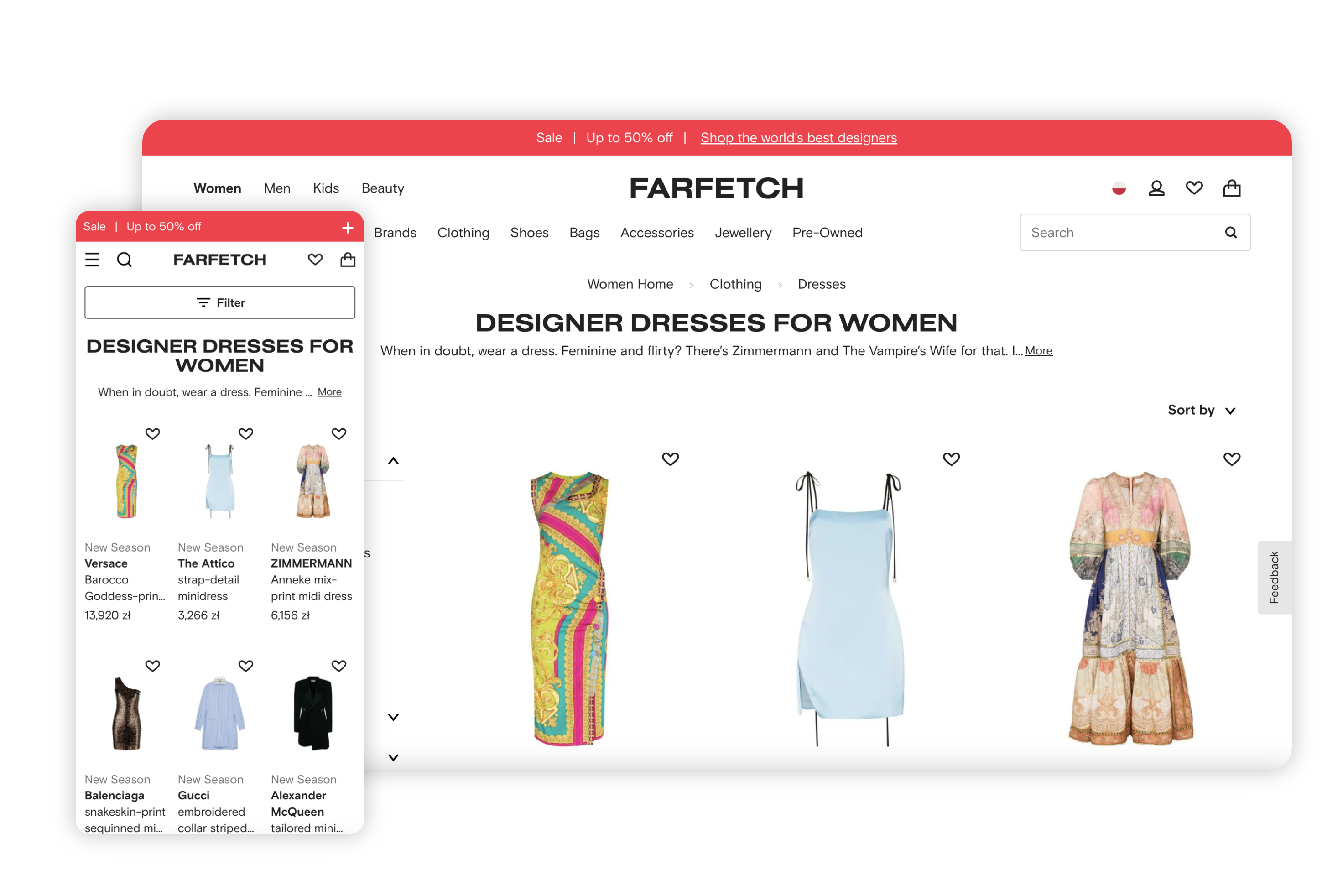Select the Poland flag language icon

point(1119,188)
